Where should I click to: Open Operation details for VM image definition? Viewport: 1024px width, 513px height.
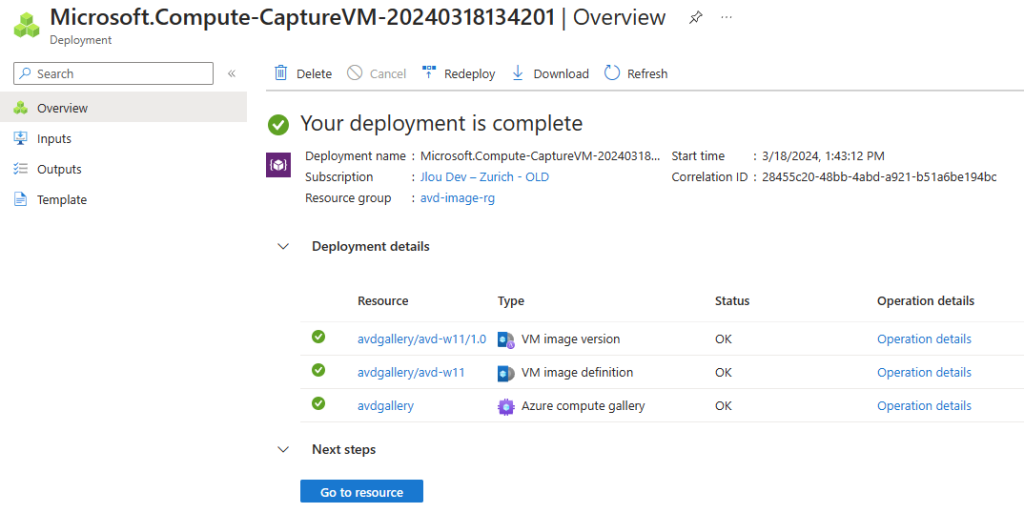point(924,372)
